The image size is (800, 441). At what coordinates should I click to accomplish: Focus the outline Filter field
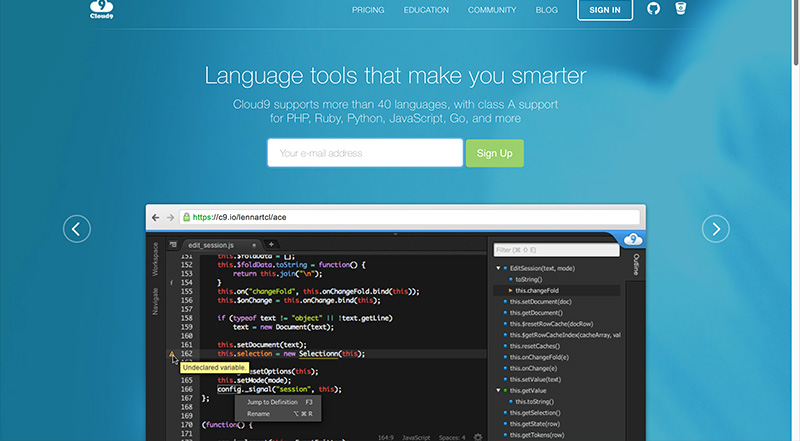[556, 250]
